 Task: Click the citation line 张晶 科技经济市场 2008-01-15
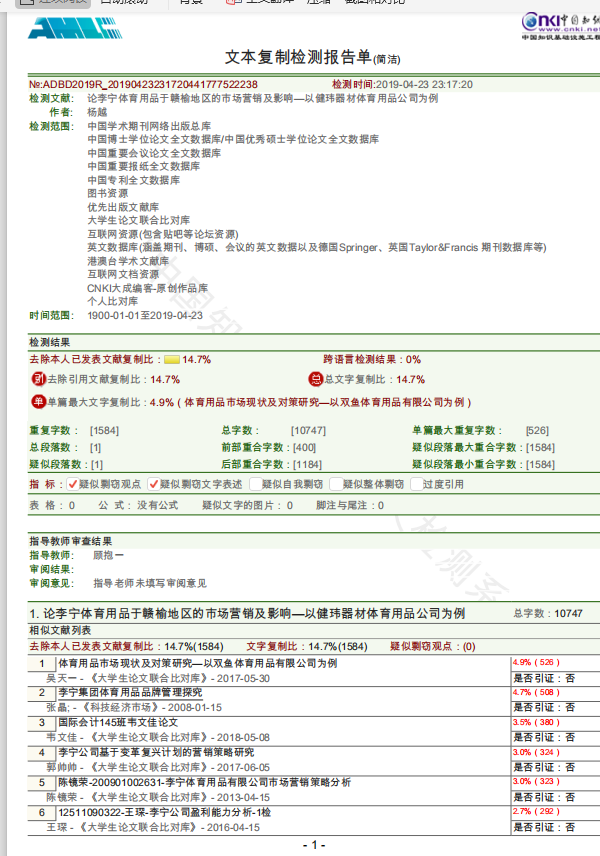pyautogui.click(x=134, y=708)
